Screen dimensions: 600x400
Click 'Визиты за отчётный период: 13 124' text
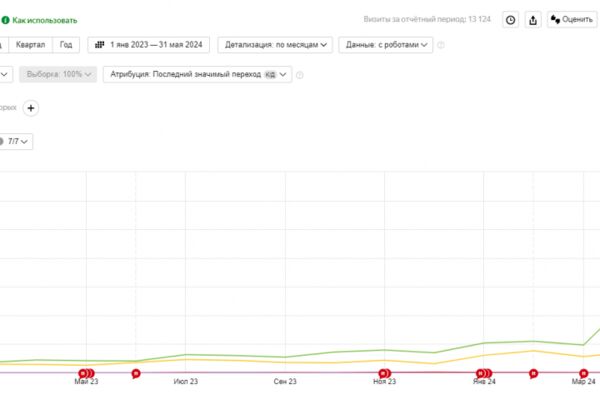click(427, 19)
